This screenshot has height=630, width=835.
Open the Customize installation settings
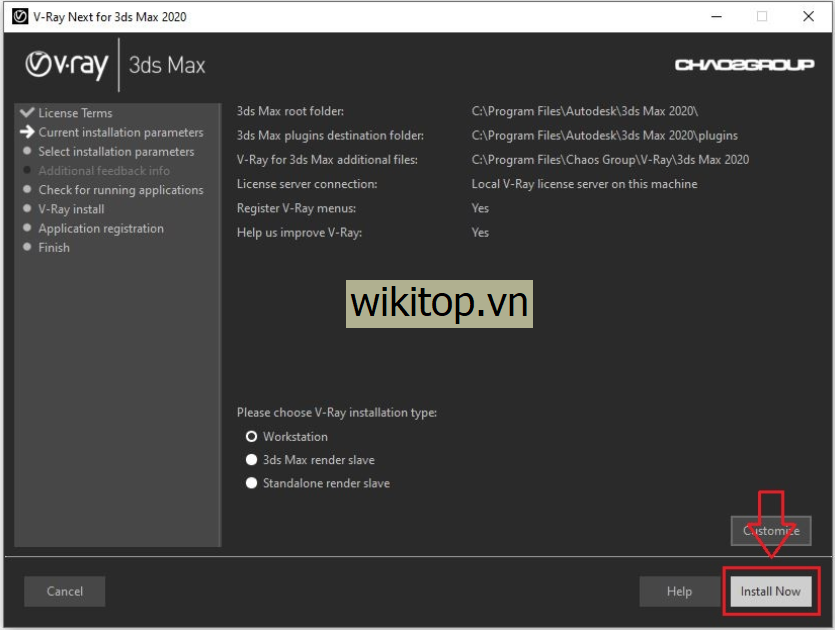pos(770,531)
